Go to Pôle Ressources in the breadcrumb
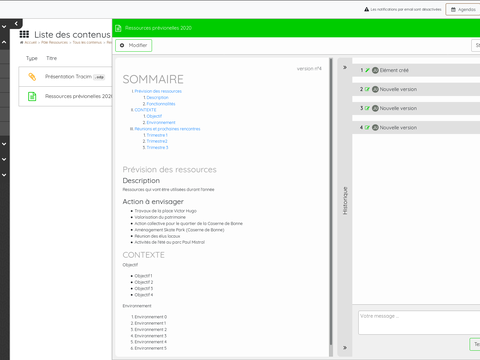The height and width of the screenshot is (360, 480). pyautogui.click(x=54, y=42)
